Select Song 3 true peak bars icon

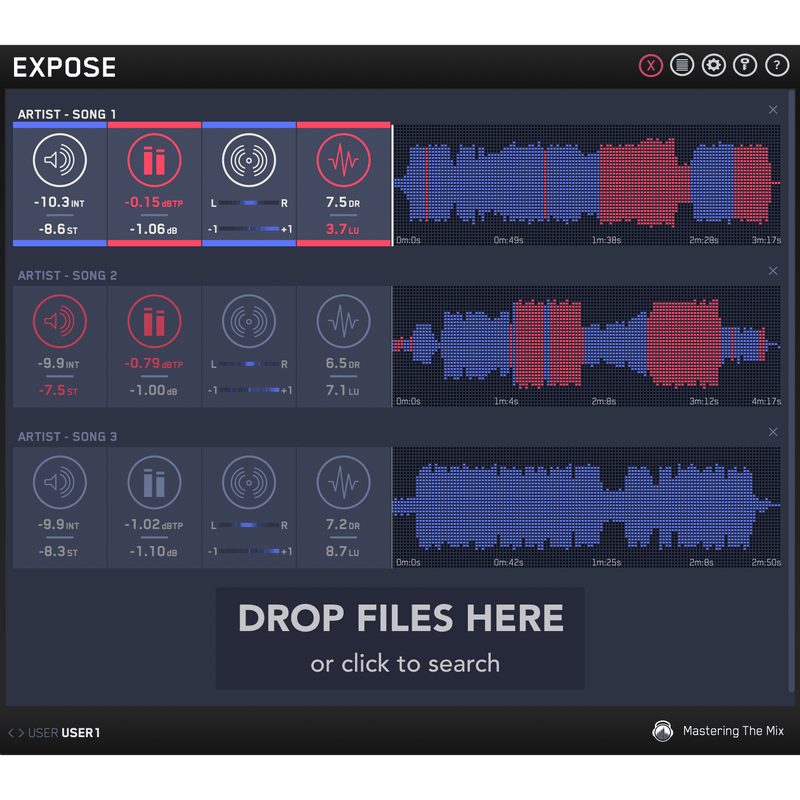[x=154, y=483]
